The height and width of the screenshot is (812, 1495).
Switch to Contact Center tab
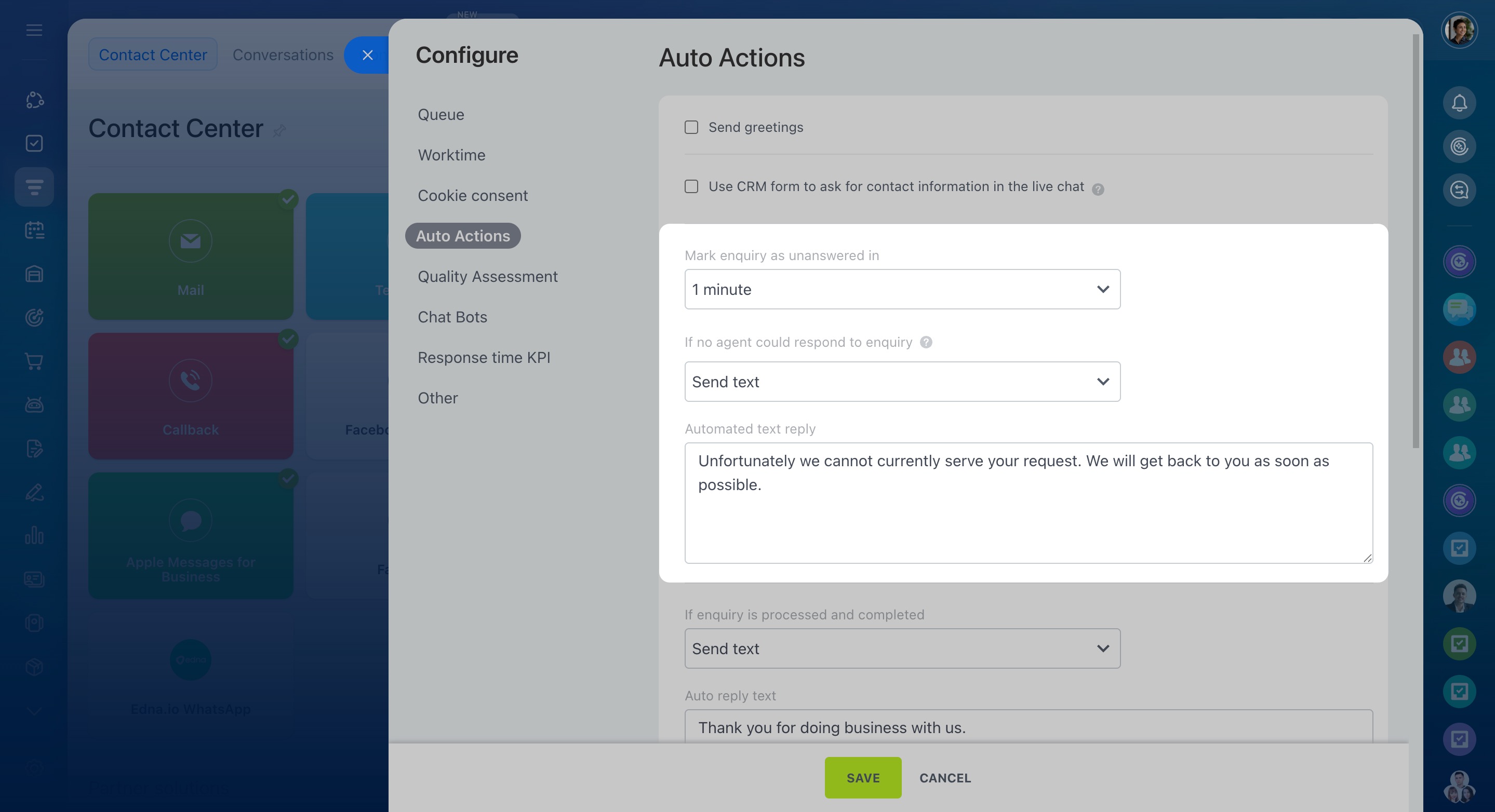[153, 55]
